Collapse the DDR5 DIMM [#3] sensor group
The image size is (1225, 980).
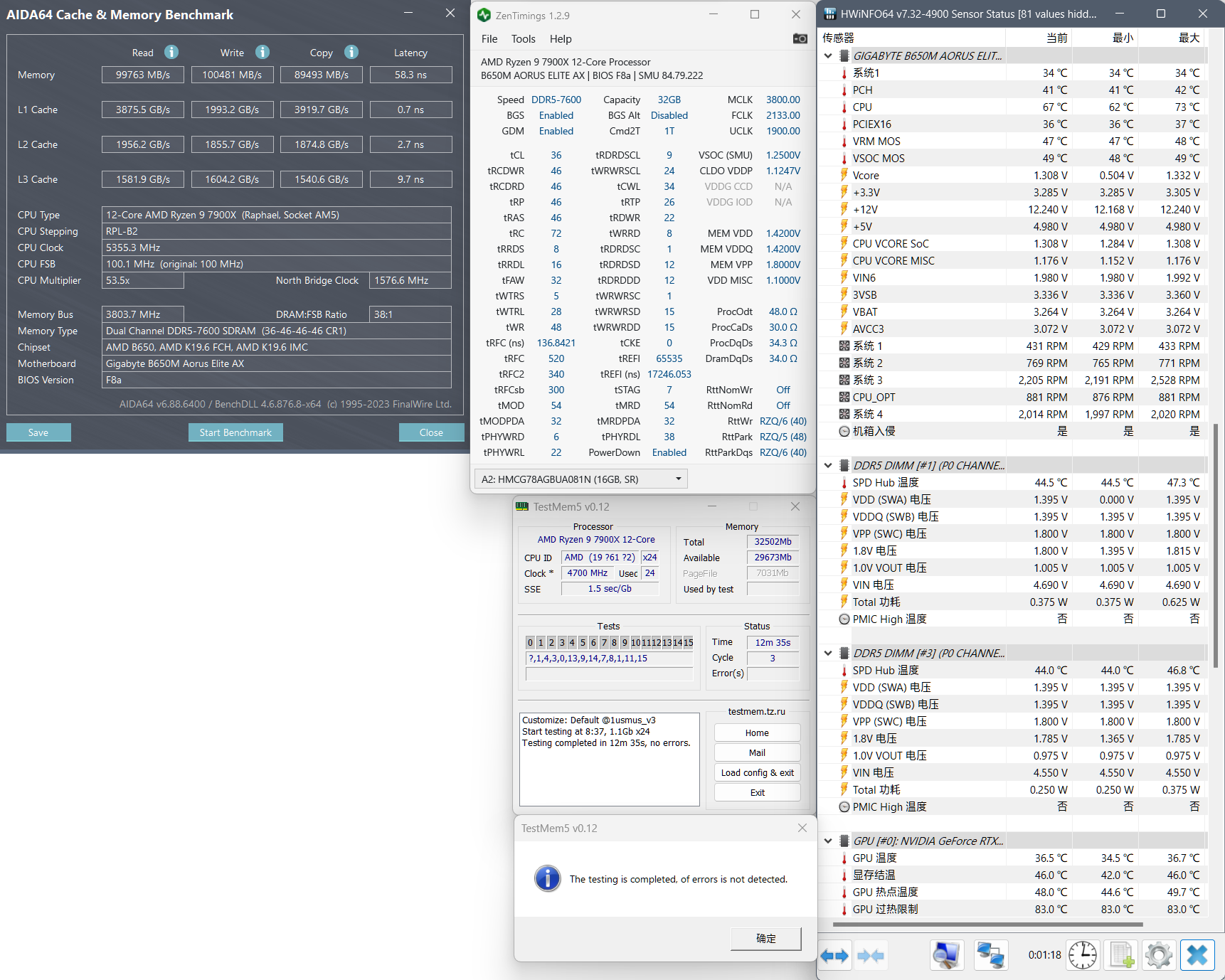tap(828, 653)
